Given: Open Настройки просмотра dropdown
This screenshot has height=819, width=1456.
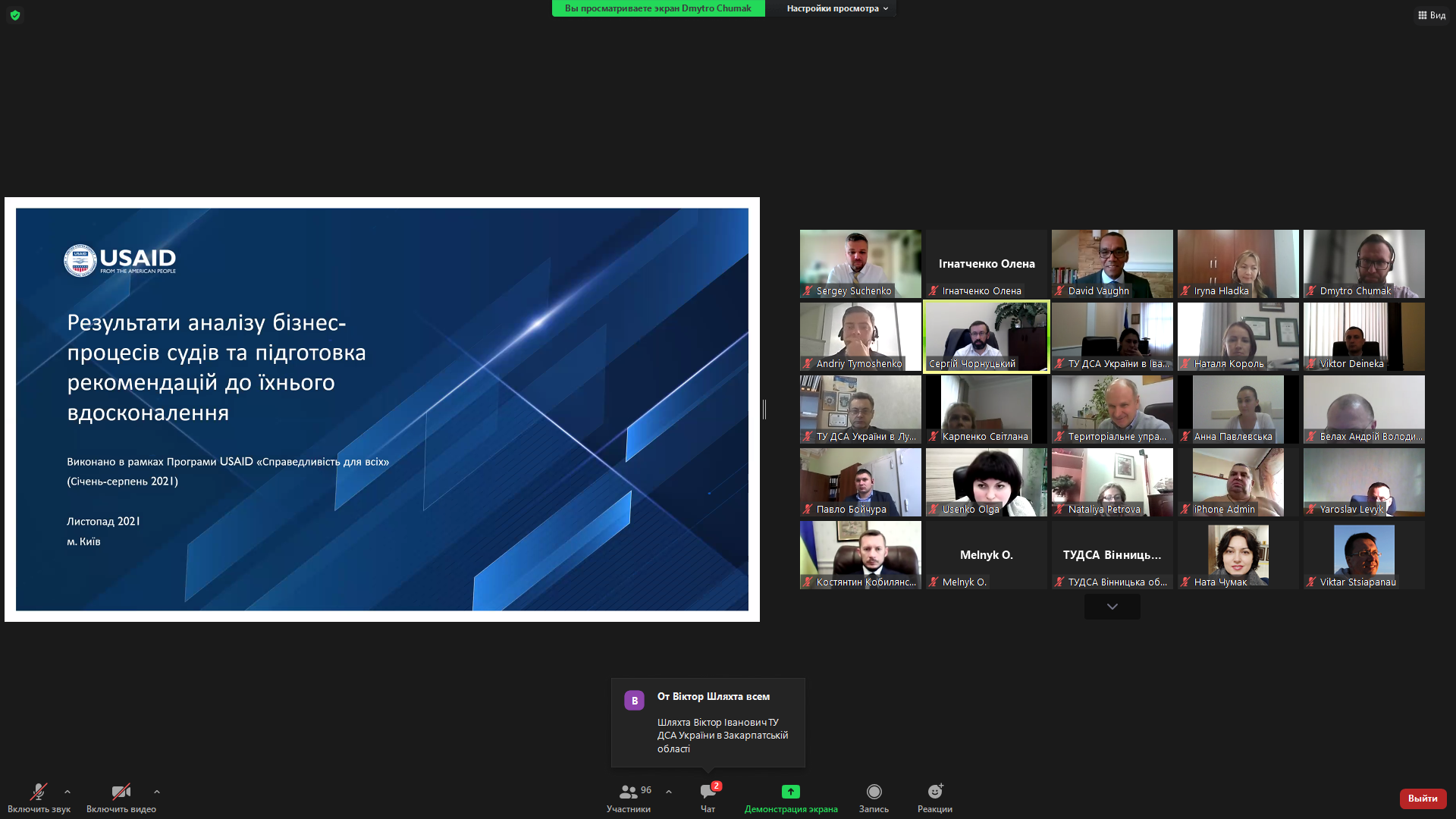Looking at the screenshot, I should click(x=836, y=8).
